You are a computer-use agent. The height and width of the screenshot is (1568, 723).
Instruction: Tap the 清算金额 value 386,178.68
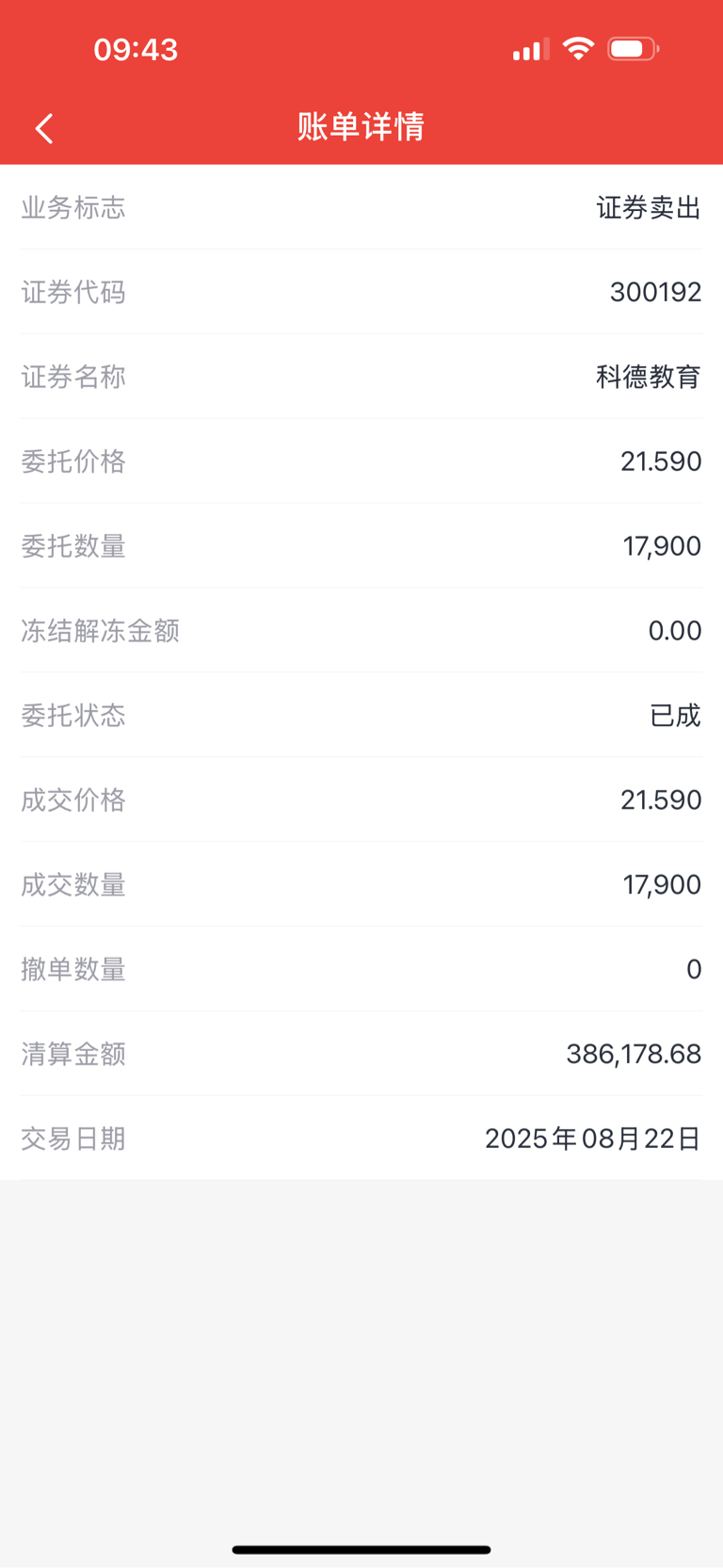pyautogui.click(x=634, y=1054)
